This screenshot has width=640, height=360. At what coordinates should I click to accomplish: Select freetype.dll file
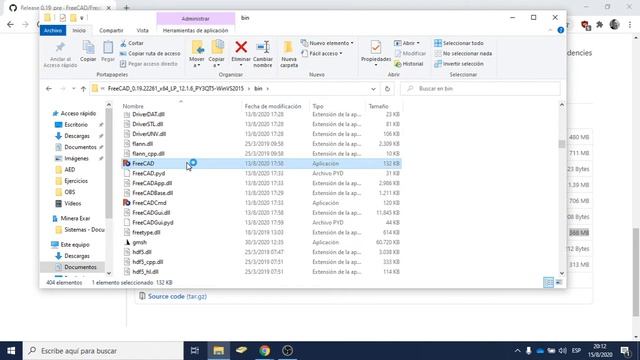coord(261,232)
